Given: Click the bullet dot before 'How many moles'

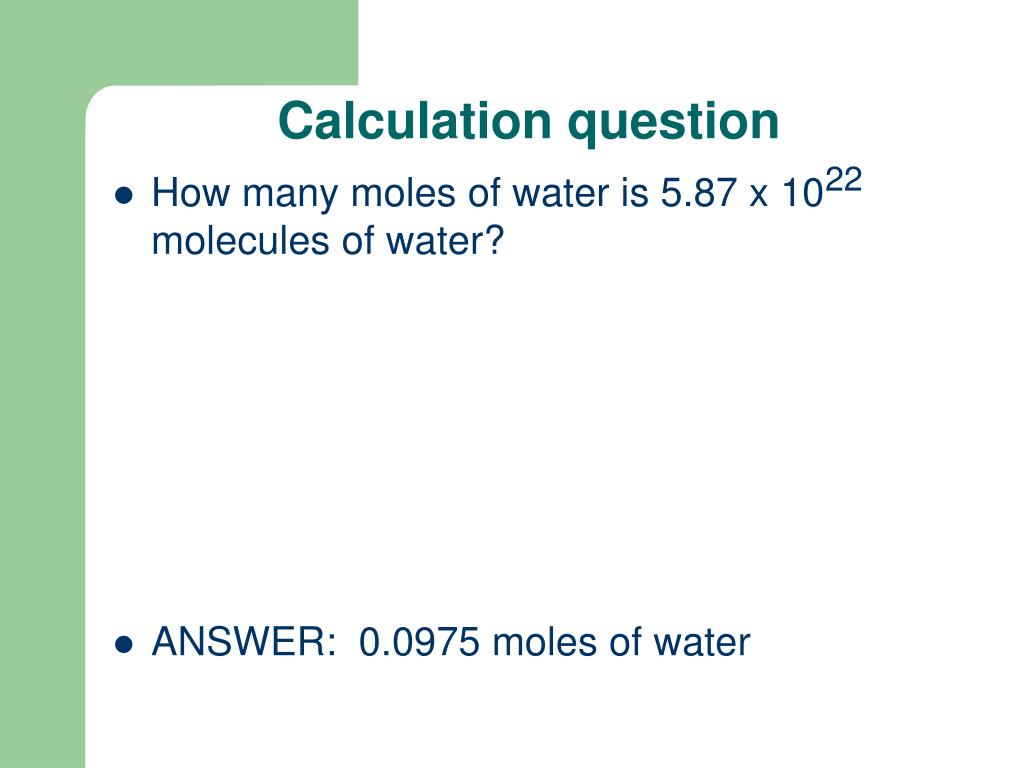Looking at the screenshot, I should click(x=123, y=195).
